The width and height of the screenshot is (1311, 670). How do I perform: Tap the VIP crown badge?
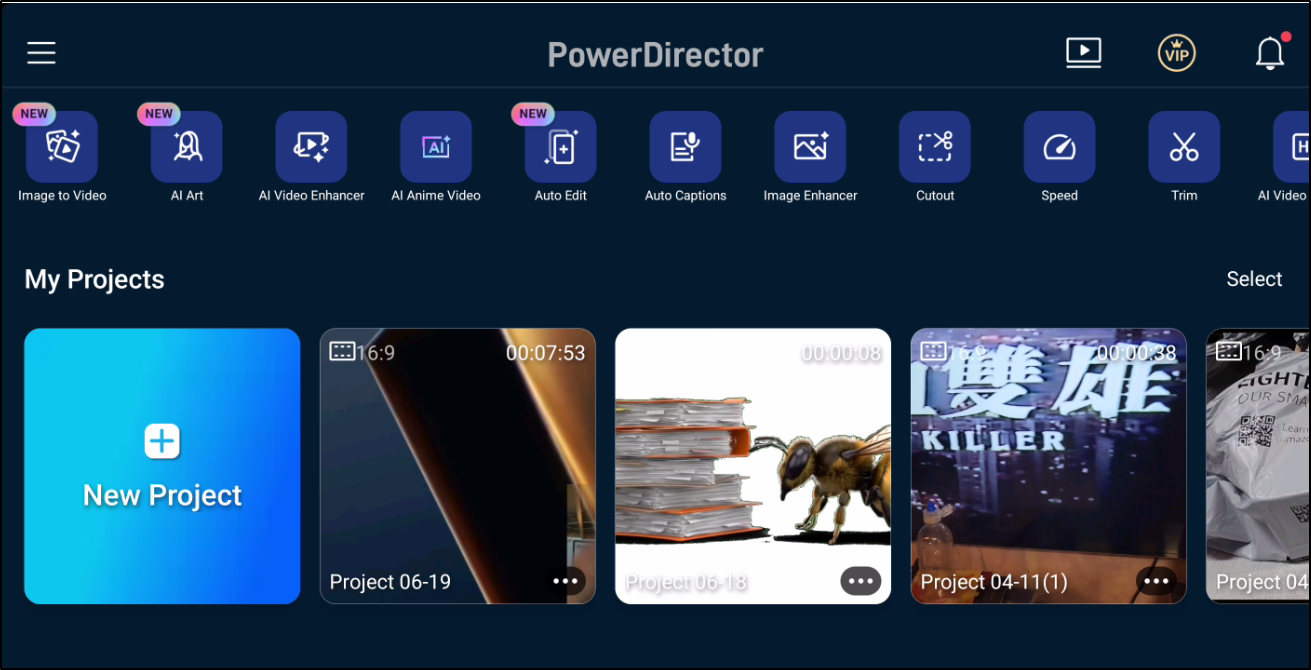[1177, 54]
